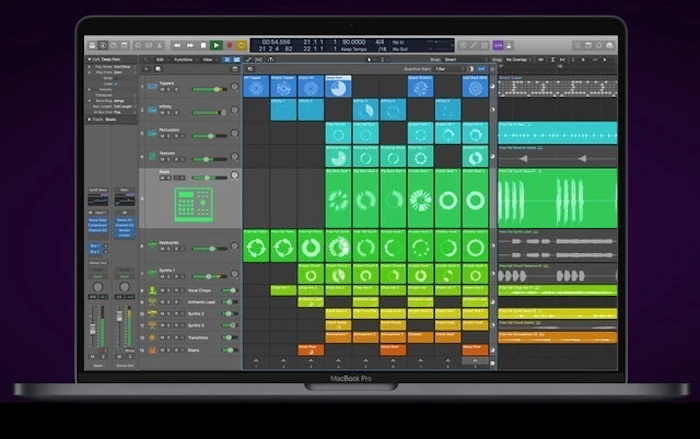Viewport: 700px width, 439px height.
Task: Open the Smart Controls button
Action: click(138, 46)
